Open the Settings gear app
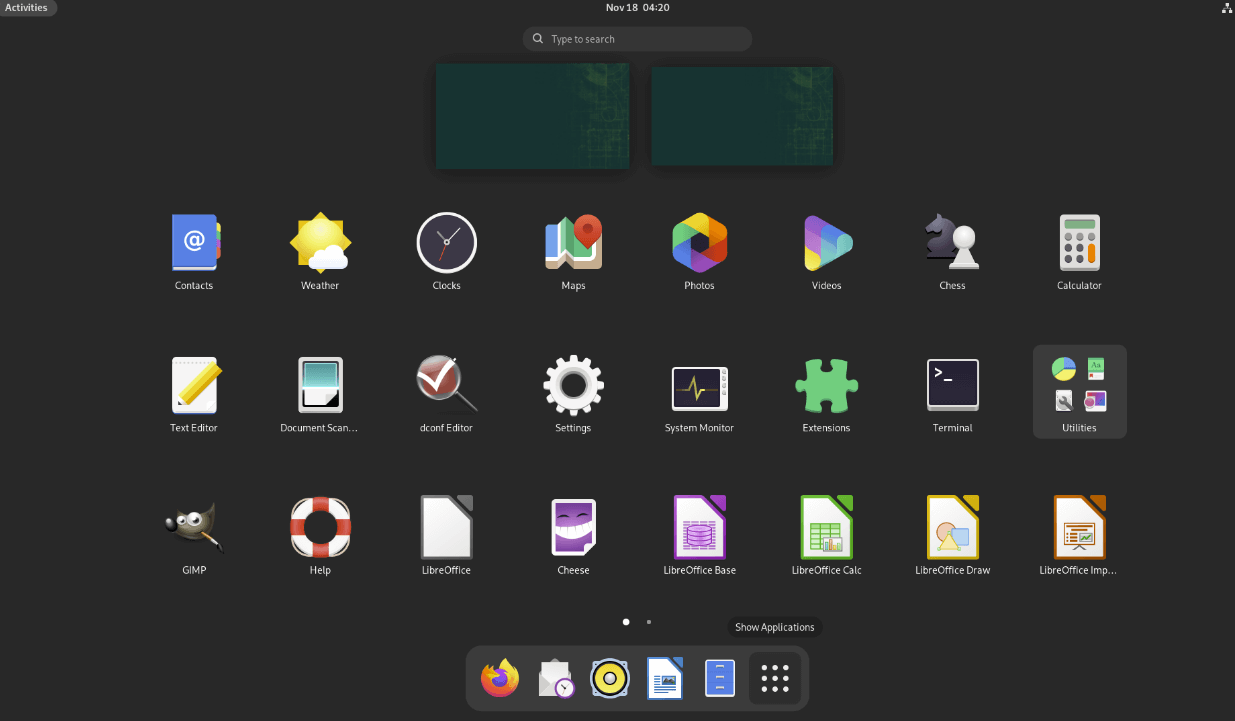This screenshot has height=721, width=1235. coord(573,385)
